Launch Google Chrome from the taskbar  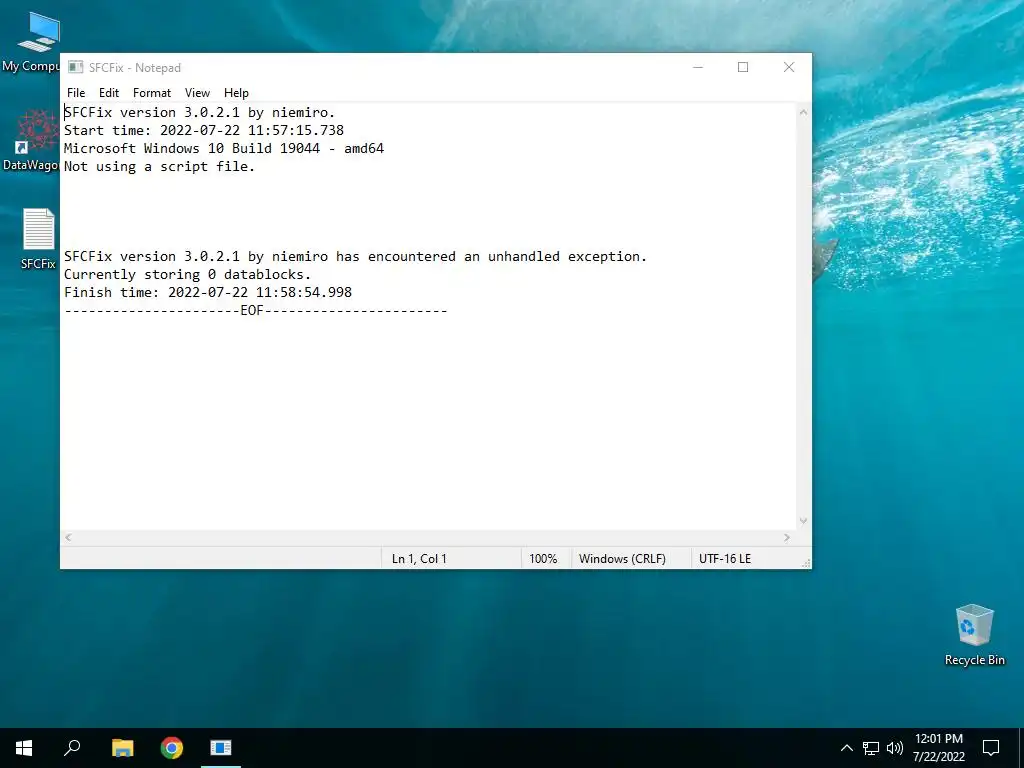tap(172, 748)
